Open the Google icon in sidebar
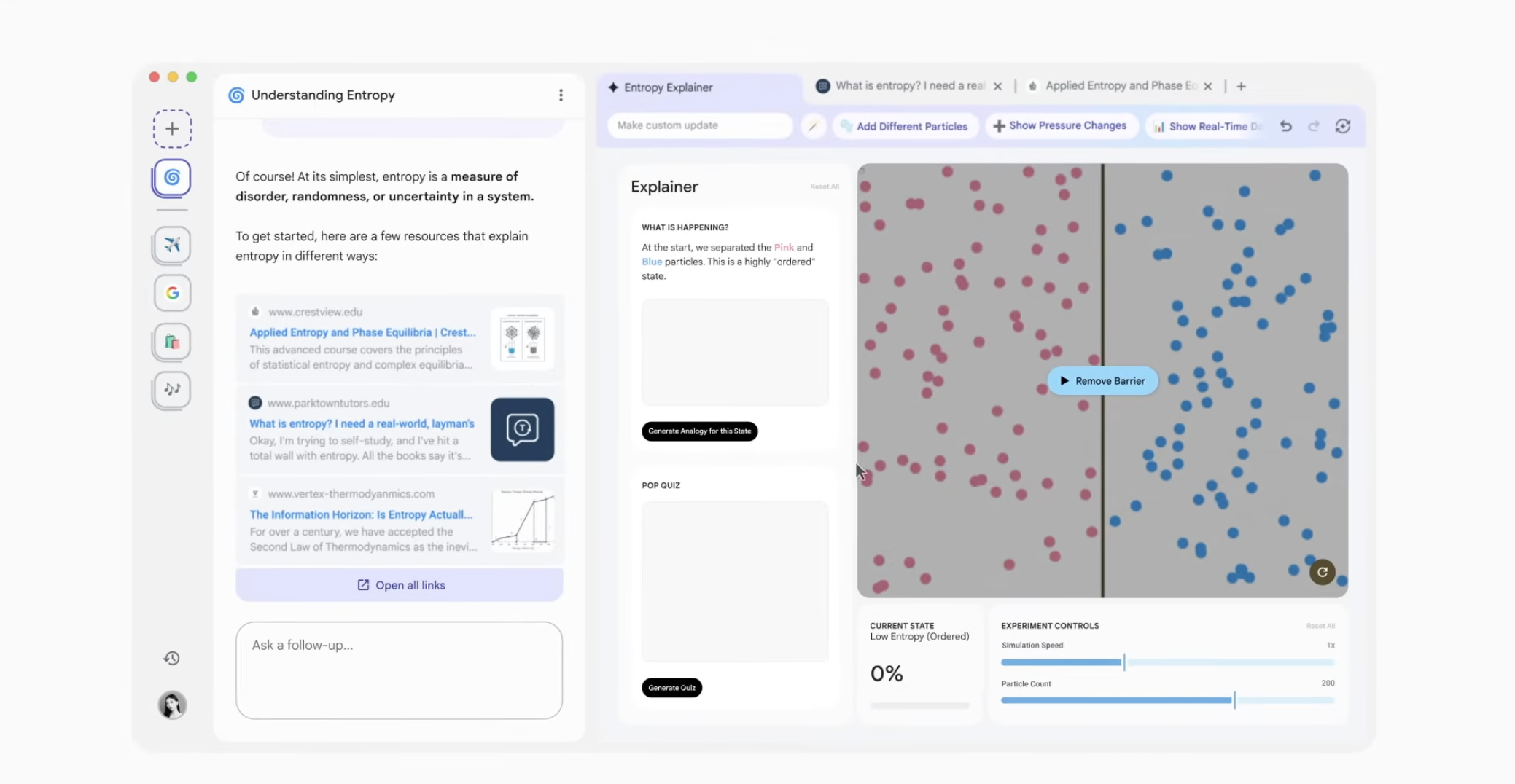 tap(172, 293)
